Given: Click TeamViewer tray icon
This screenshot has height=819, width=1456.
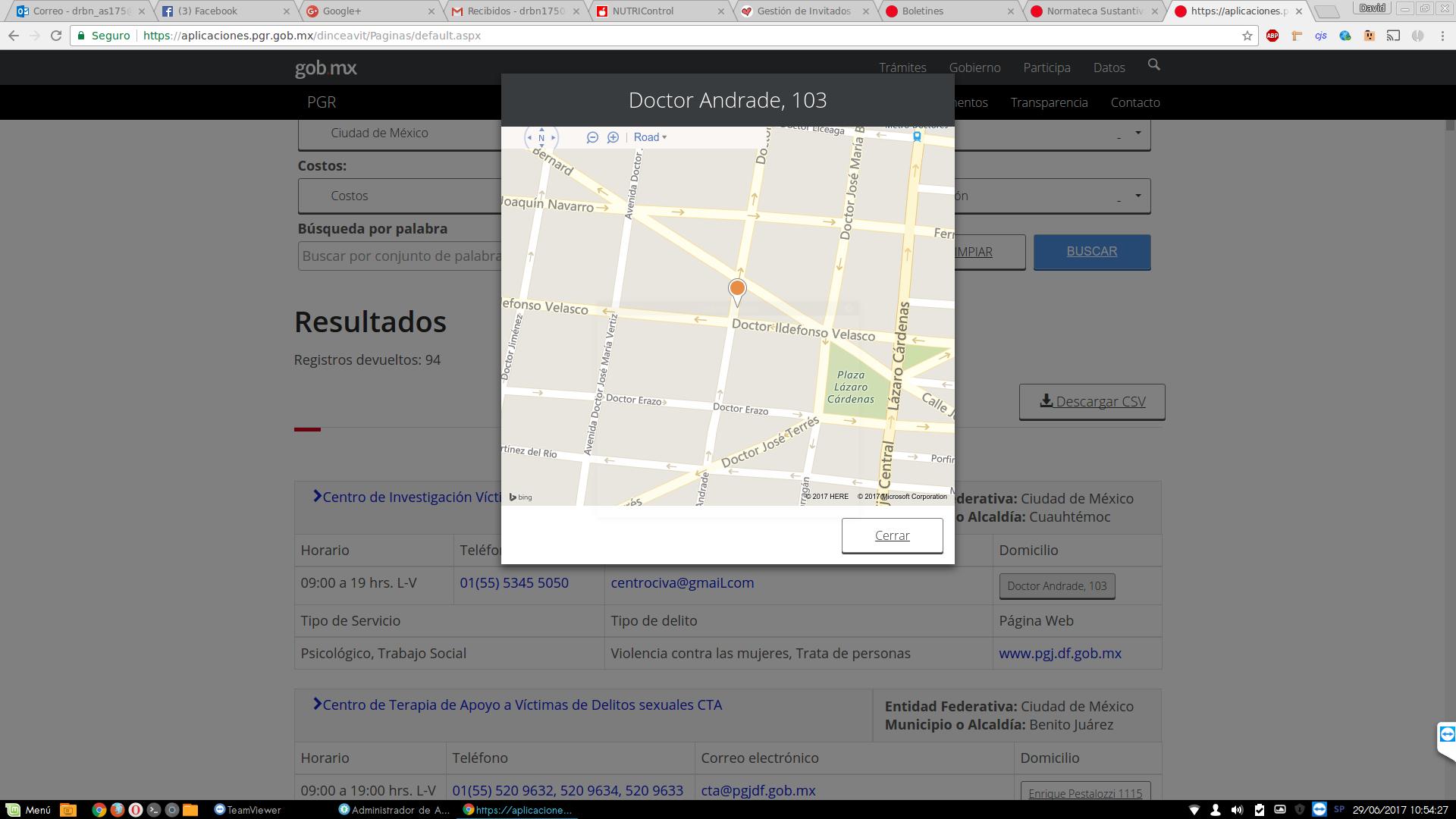Looking at the screenshot, I should (1319, 810).
